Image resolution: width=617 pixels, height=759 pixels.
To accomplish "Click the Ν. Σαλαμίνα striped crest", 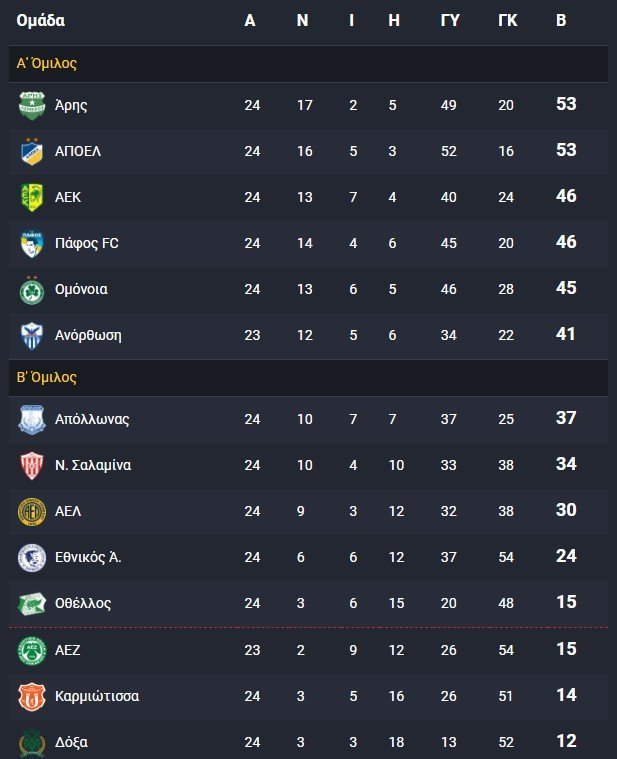I will click(32, 465).
